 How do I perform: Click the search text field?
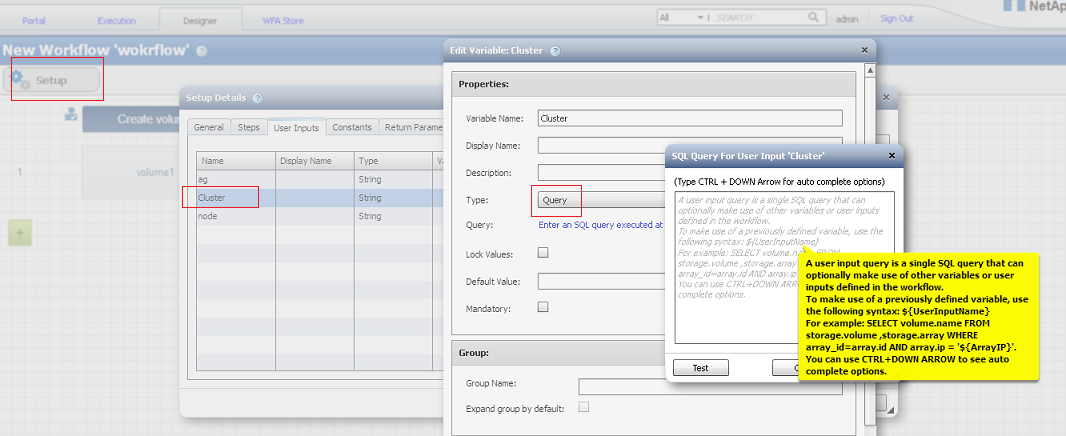click(x=759, y=18)
